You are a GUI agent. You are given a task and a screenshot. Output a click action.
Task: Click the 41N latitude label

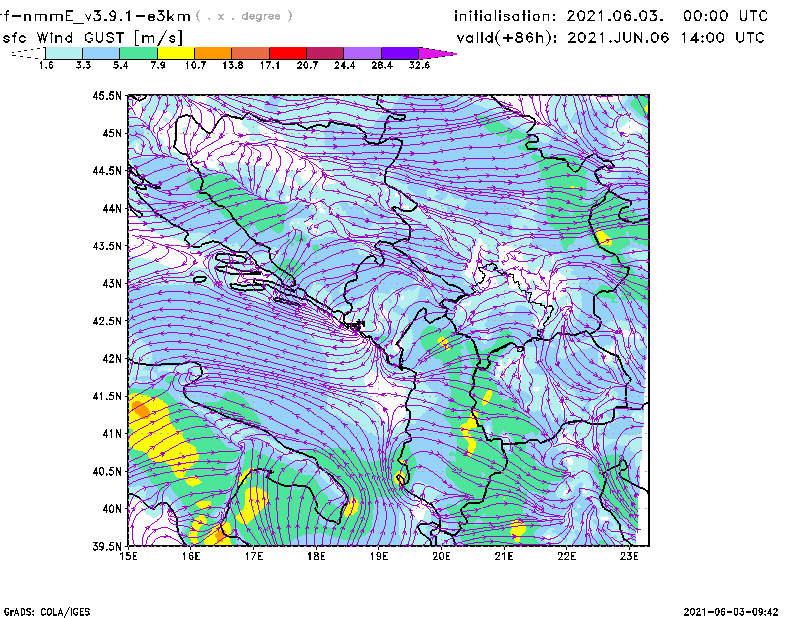pyautogui.click(x=112, y=434)
